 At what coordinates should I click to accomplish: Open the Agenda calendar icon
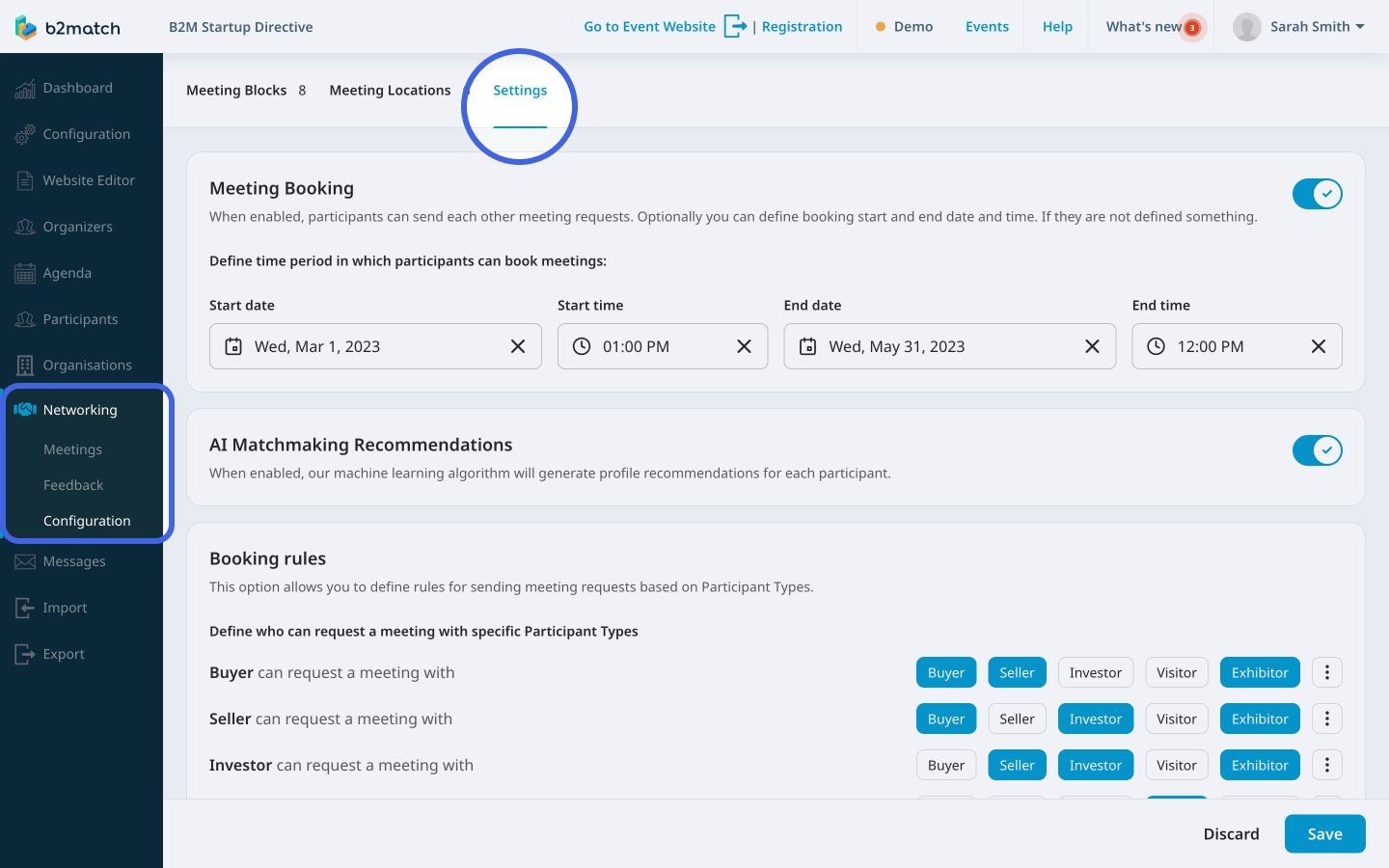(x=25, y=273)
